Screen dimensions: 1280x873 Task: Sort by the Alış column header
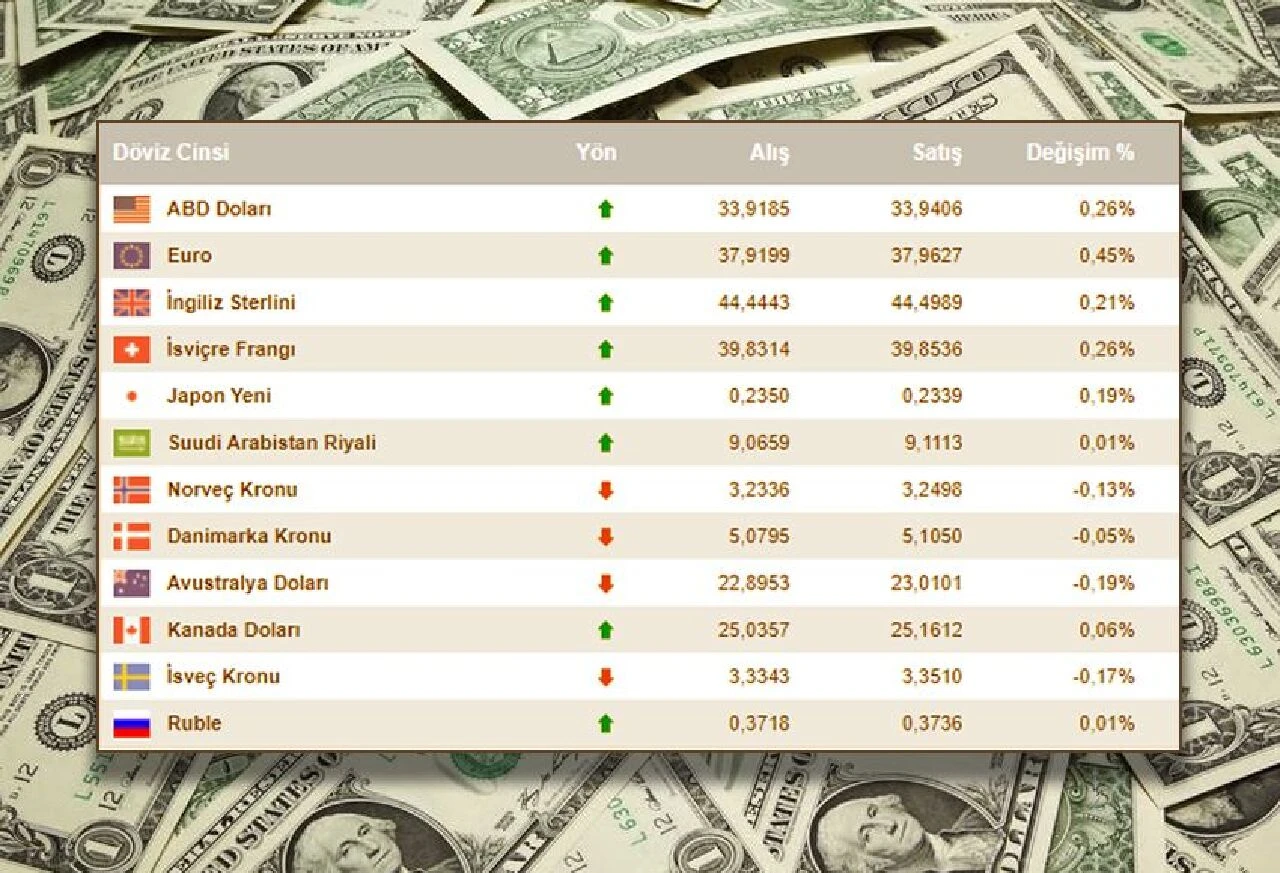coord(770,153)
